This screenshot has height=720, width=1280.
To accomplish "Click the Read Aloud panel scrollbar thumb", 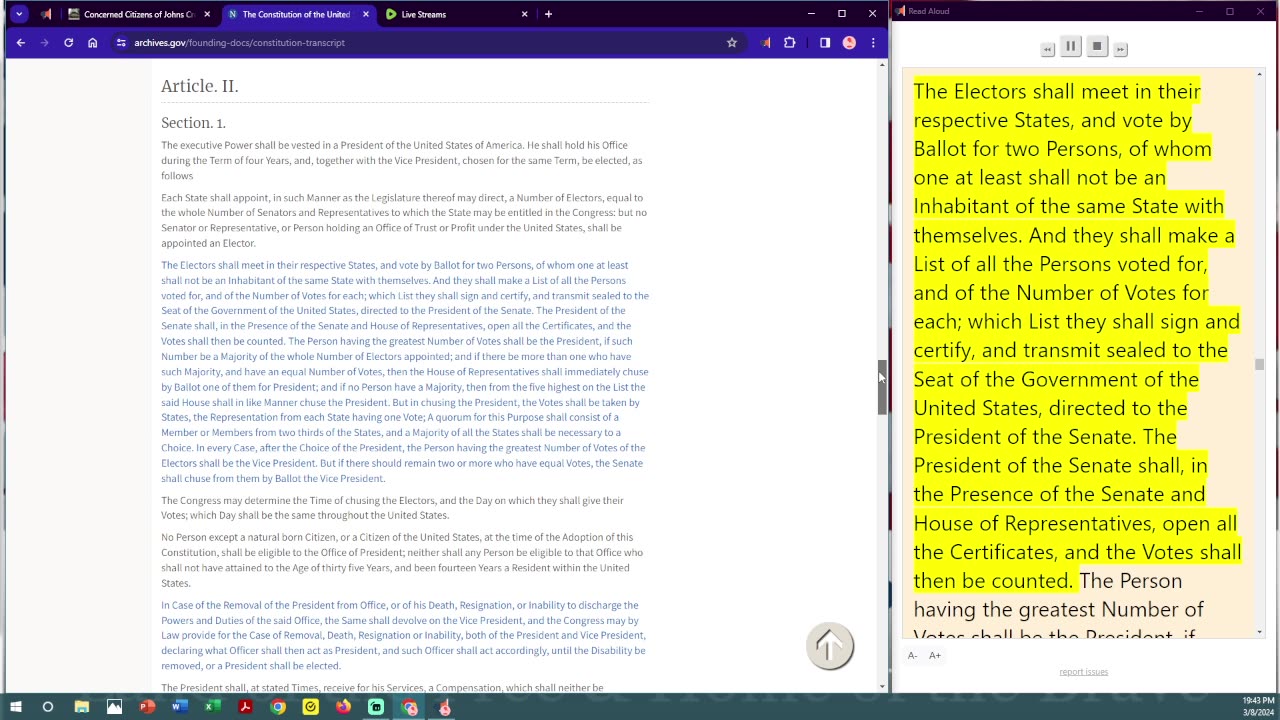I will [x=1259, y=365].
